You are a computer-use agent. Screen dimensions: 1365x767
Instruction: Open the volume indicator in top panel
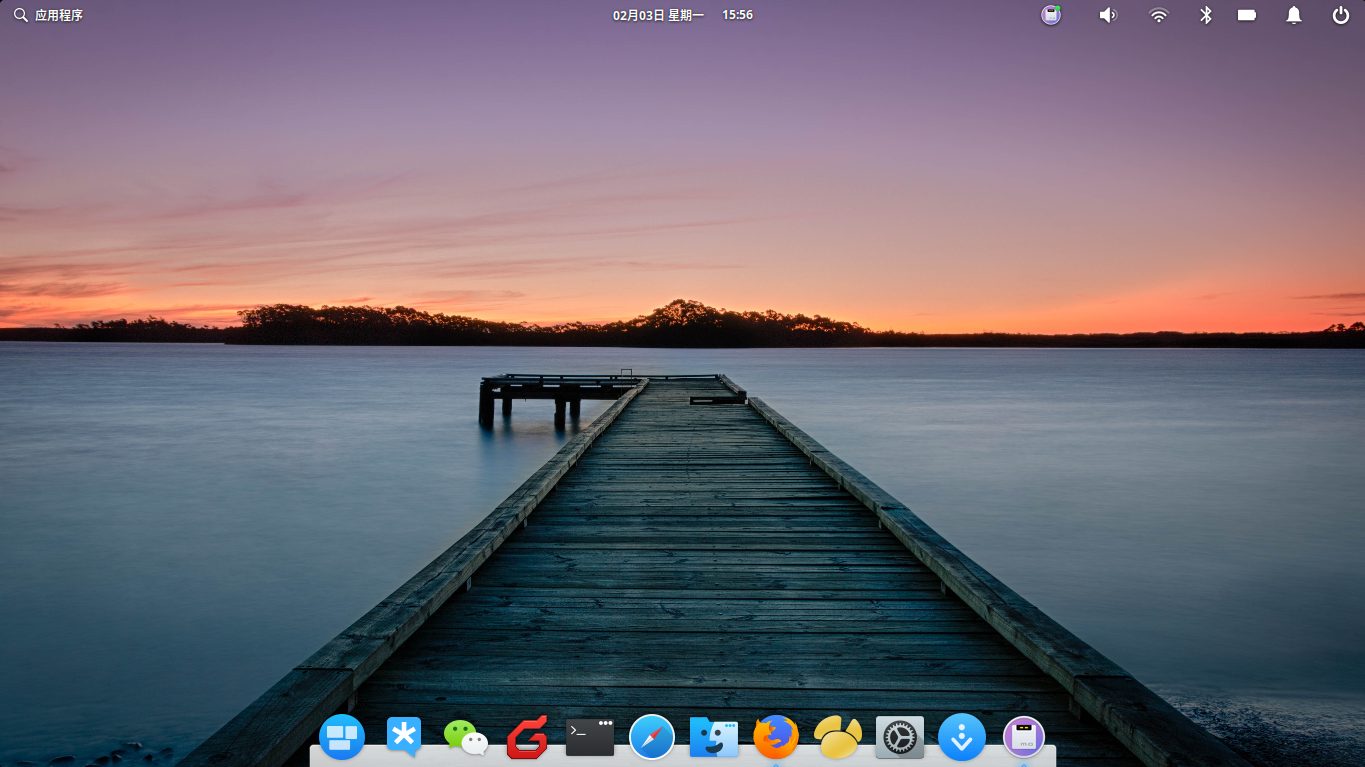click(x=1107, y=15)
